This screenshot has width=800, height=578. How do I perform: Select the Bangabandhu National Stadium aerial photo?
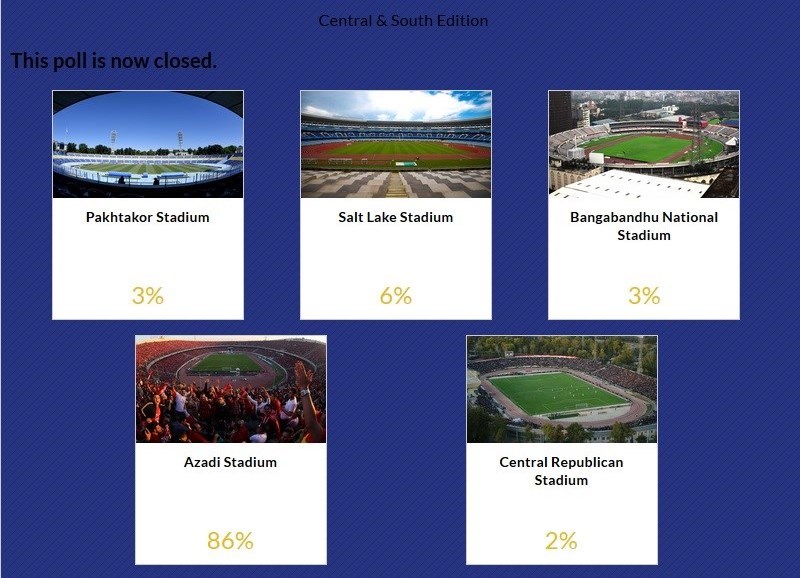(644, 144)
